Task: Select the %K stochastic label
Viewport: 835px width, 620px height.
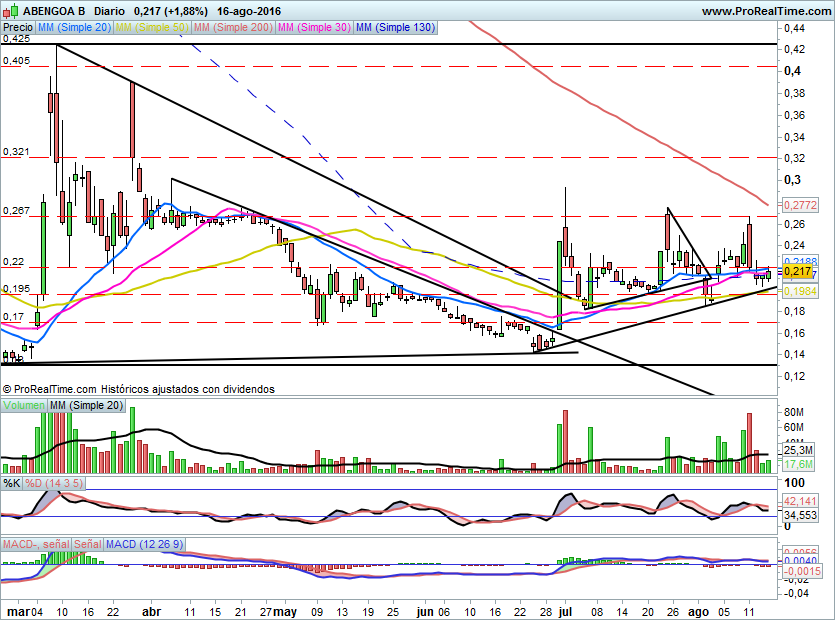Action: coord(12,483)
